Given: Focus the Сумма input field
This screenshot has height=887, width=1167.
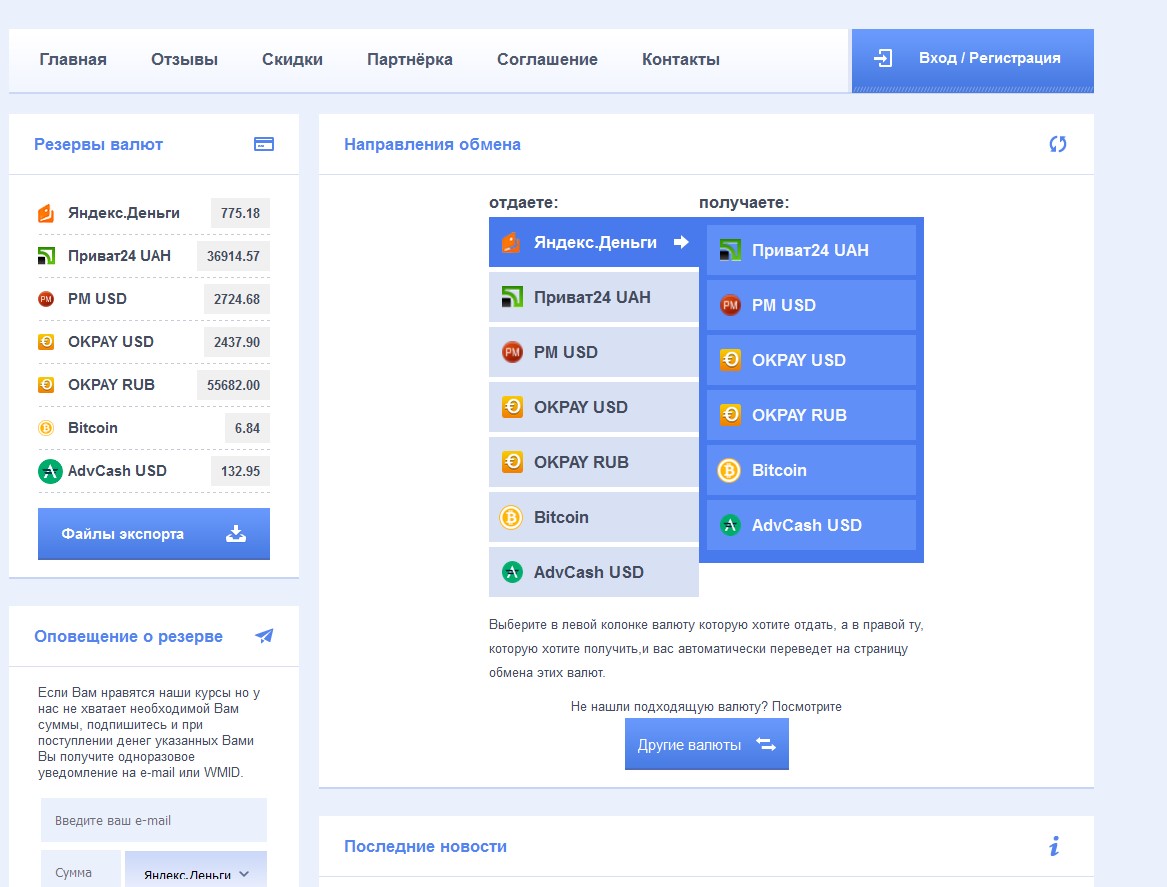Looking at the screenshot, I should coord(80,869).
